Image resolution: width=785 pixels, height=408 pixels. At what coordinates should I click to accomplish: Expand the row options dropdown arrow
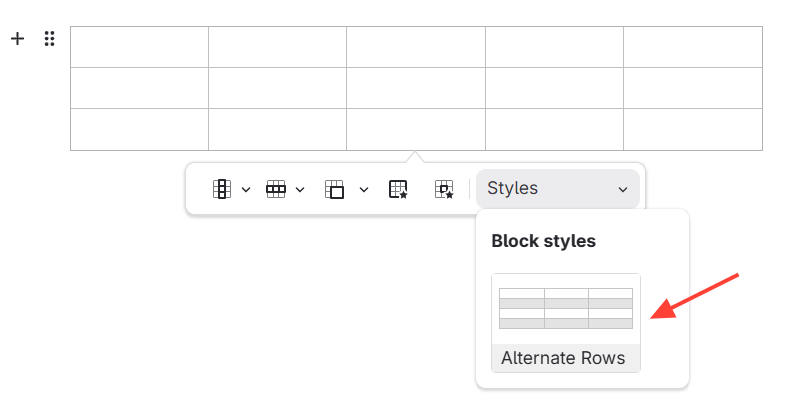(x=300, y=189)
